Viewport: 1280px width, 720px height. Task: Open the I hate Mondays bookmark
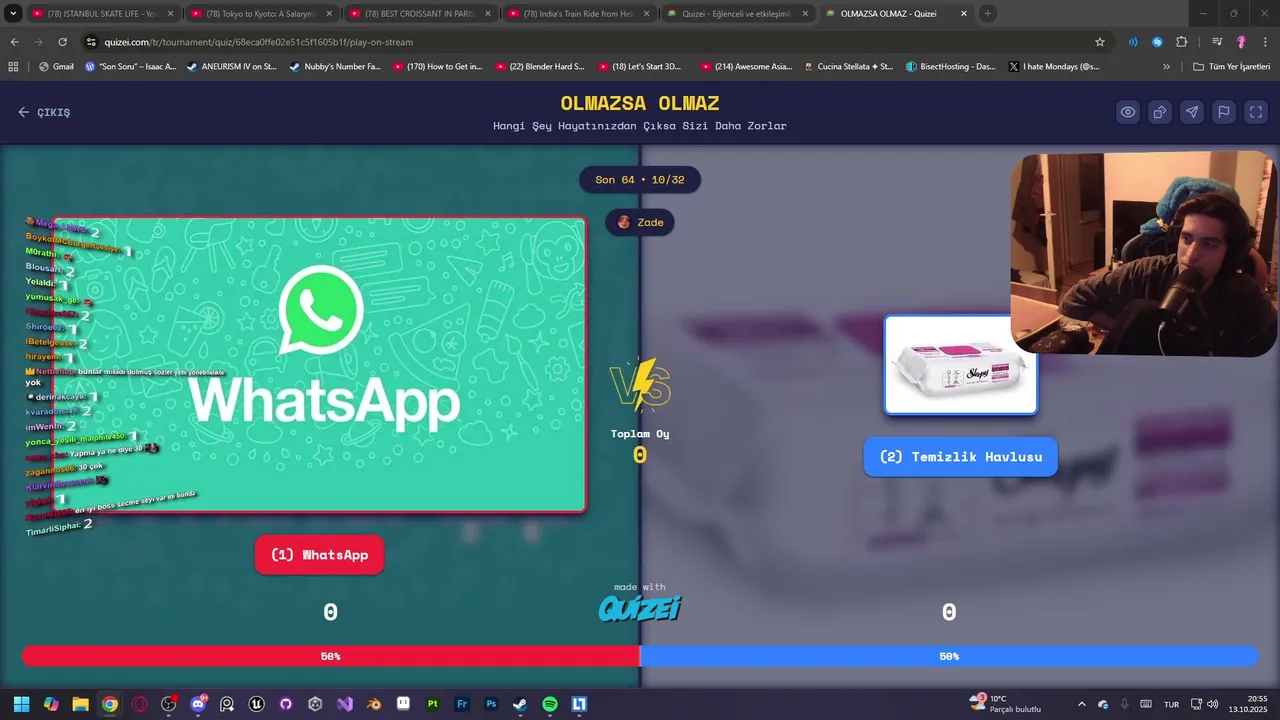1054,66
